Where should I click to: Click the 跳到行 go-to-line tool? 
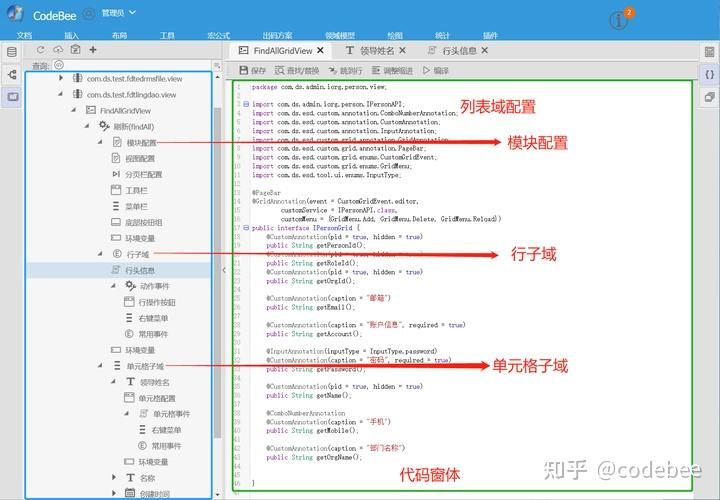coord(345,70)
